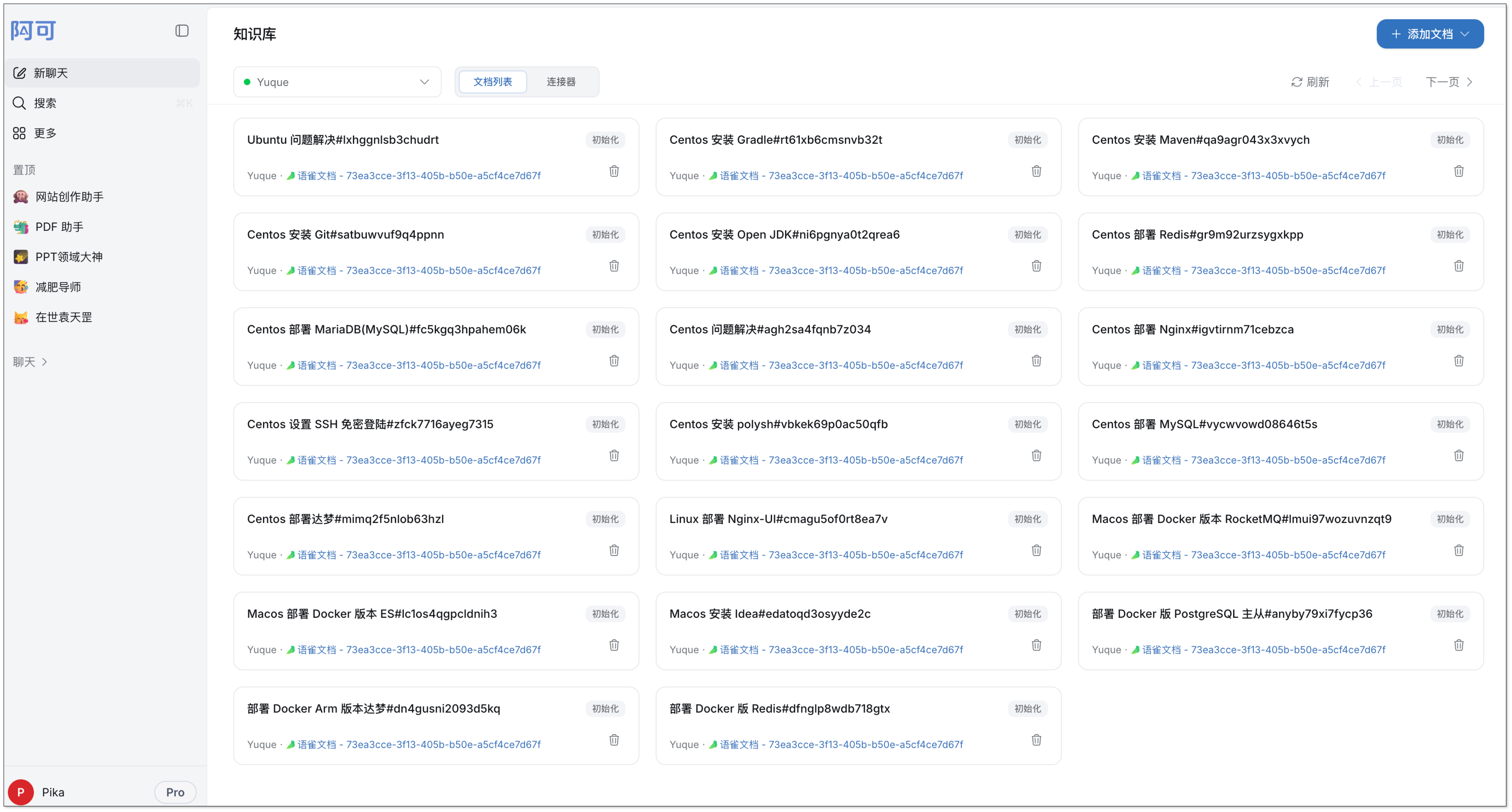Open the PDF 助手 pinned assistant
This screenshot has height=812, width=1512.
(102, 227)
